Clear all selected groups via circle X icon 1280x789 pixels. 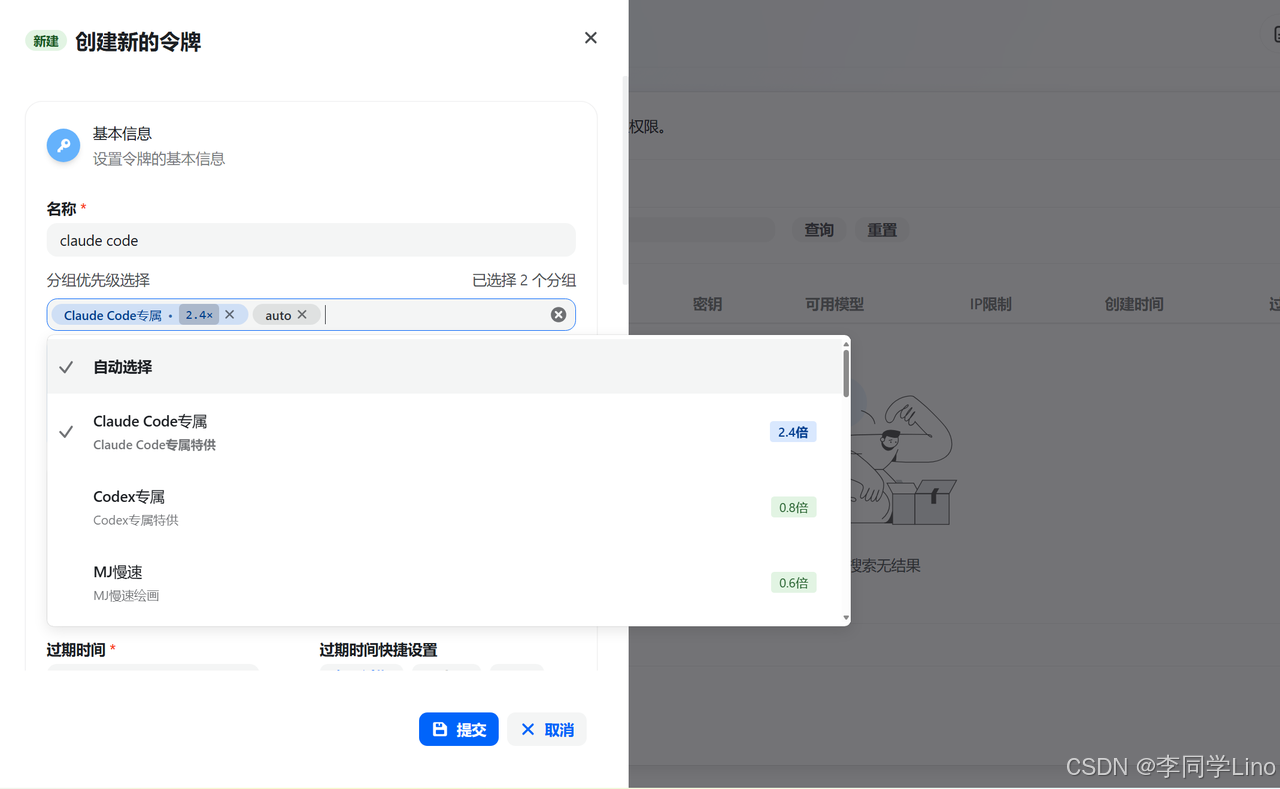coord(558,314)
